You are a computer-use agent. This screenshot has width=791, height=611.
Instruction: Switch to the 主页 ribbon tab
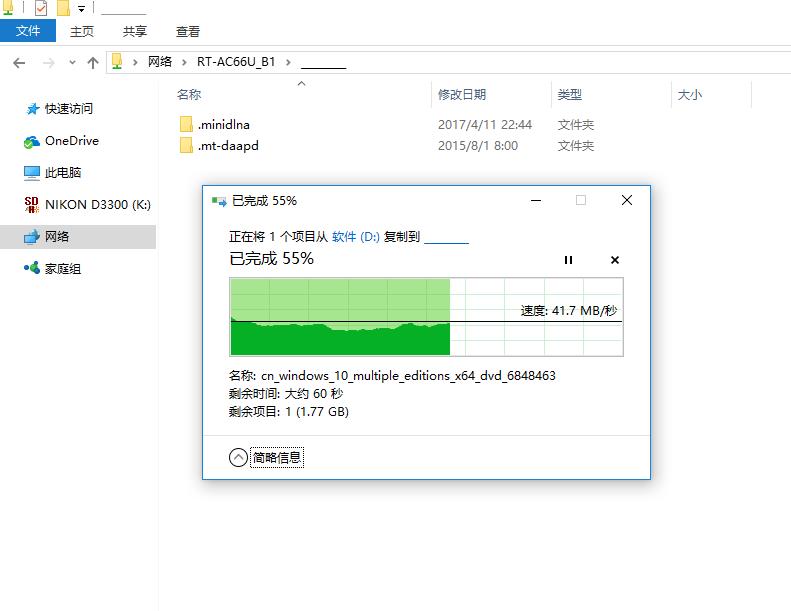[x=82, y=31]
